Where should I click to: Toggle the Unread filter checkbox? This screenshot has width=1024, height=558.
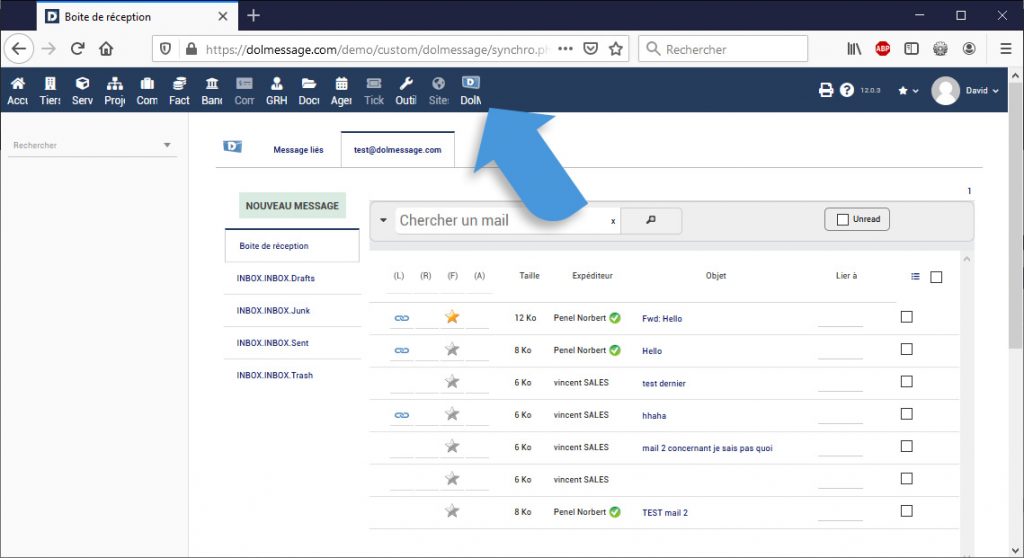pyautogui.click(x=842, y=219)
